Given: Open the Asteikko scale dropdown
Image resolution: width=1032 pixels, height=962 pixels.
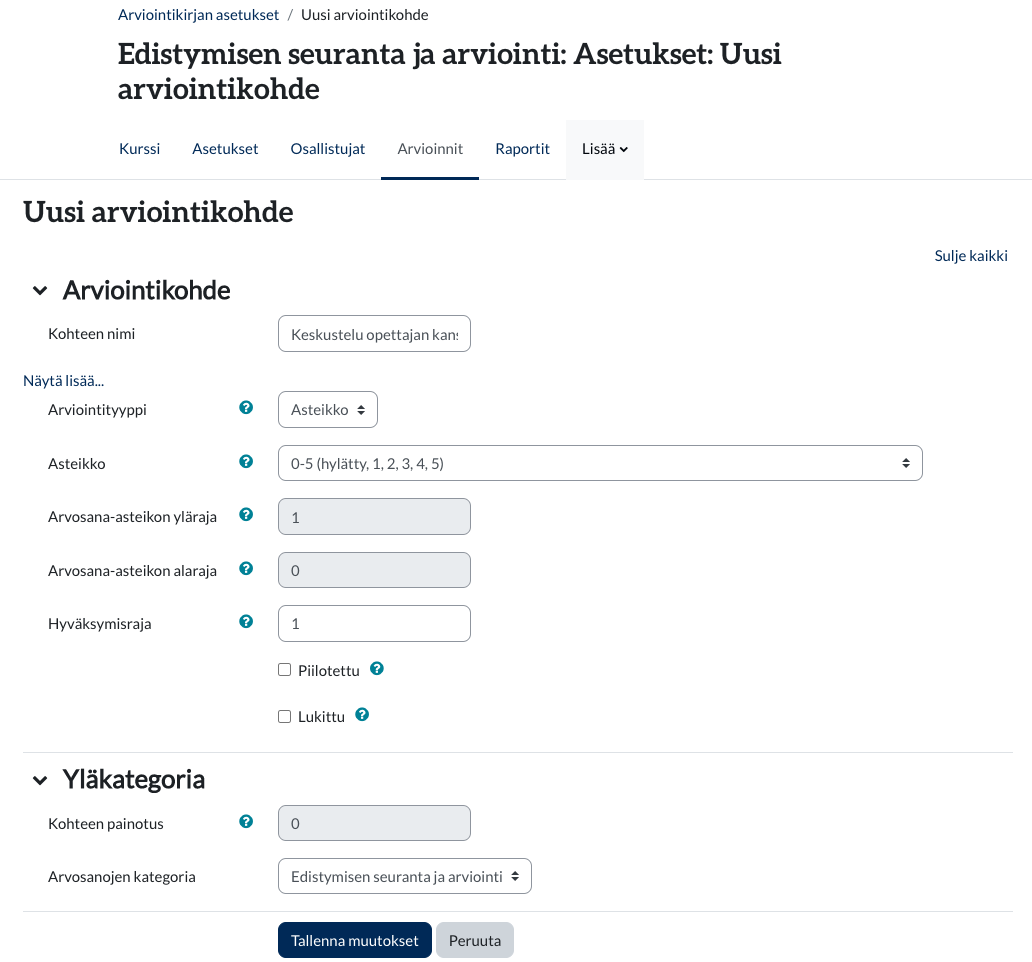Looking at the screenshot, I should tap(599, 463).
